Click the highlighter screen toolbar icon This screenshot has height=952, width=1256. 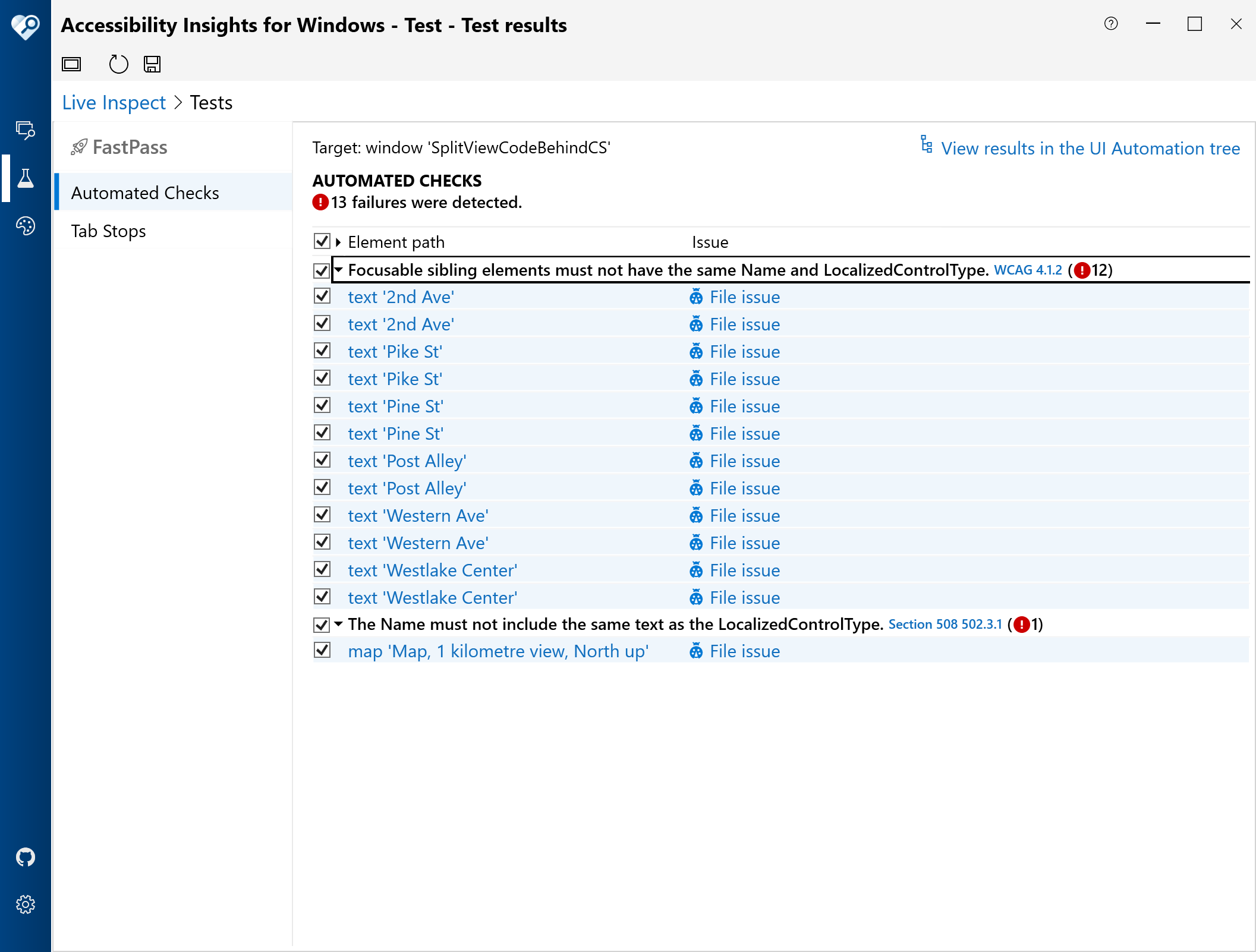coord(71,64)
